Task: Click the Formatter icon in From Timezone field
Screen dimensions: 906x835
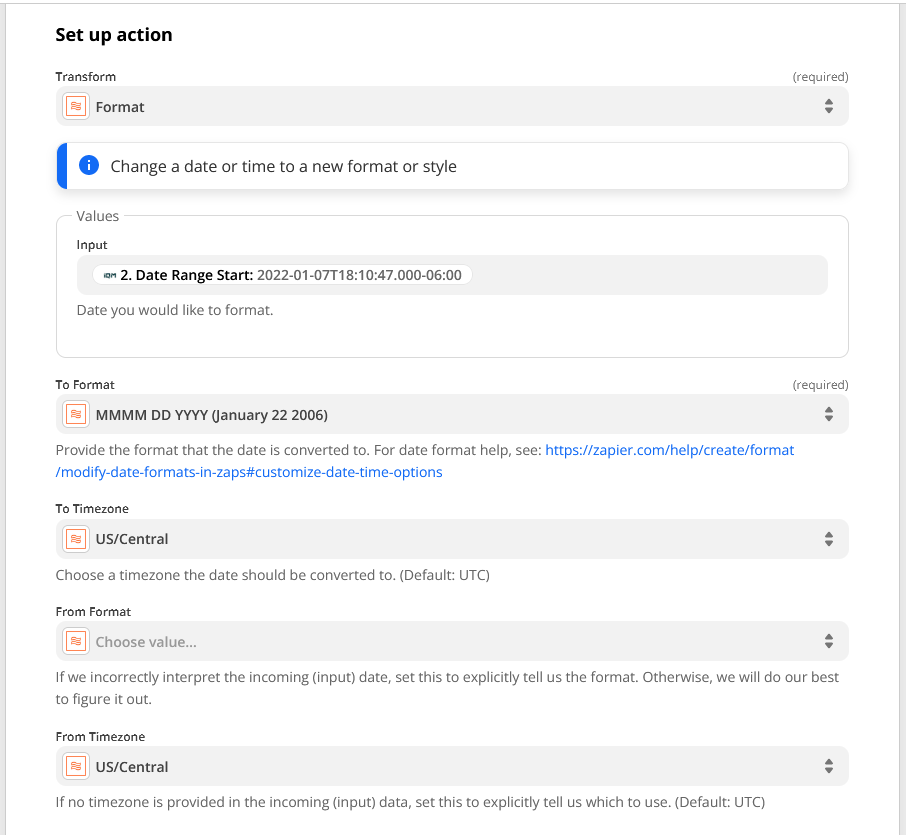Action: pos(76,767)
